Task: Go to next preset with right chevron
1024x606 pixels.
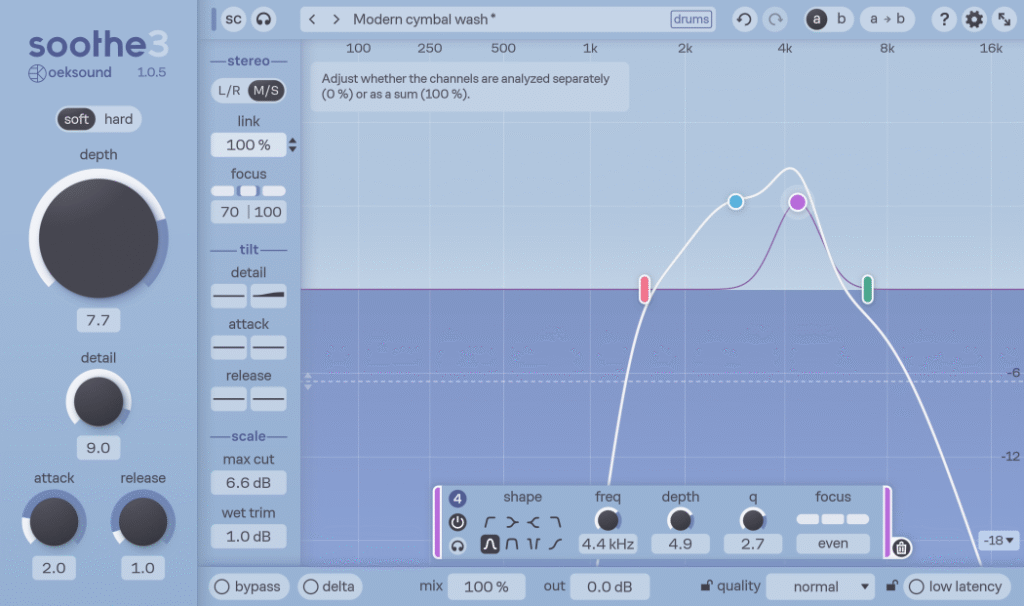Action: click(336, 20)
